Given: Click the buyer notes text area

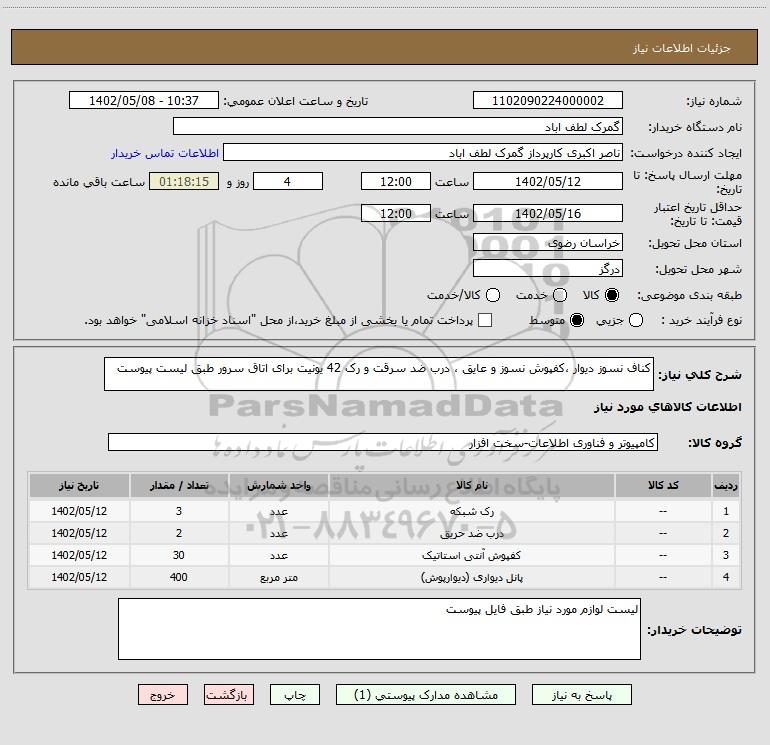Looking at the screenshot, I should (379, 629).
